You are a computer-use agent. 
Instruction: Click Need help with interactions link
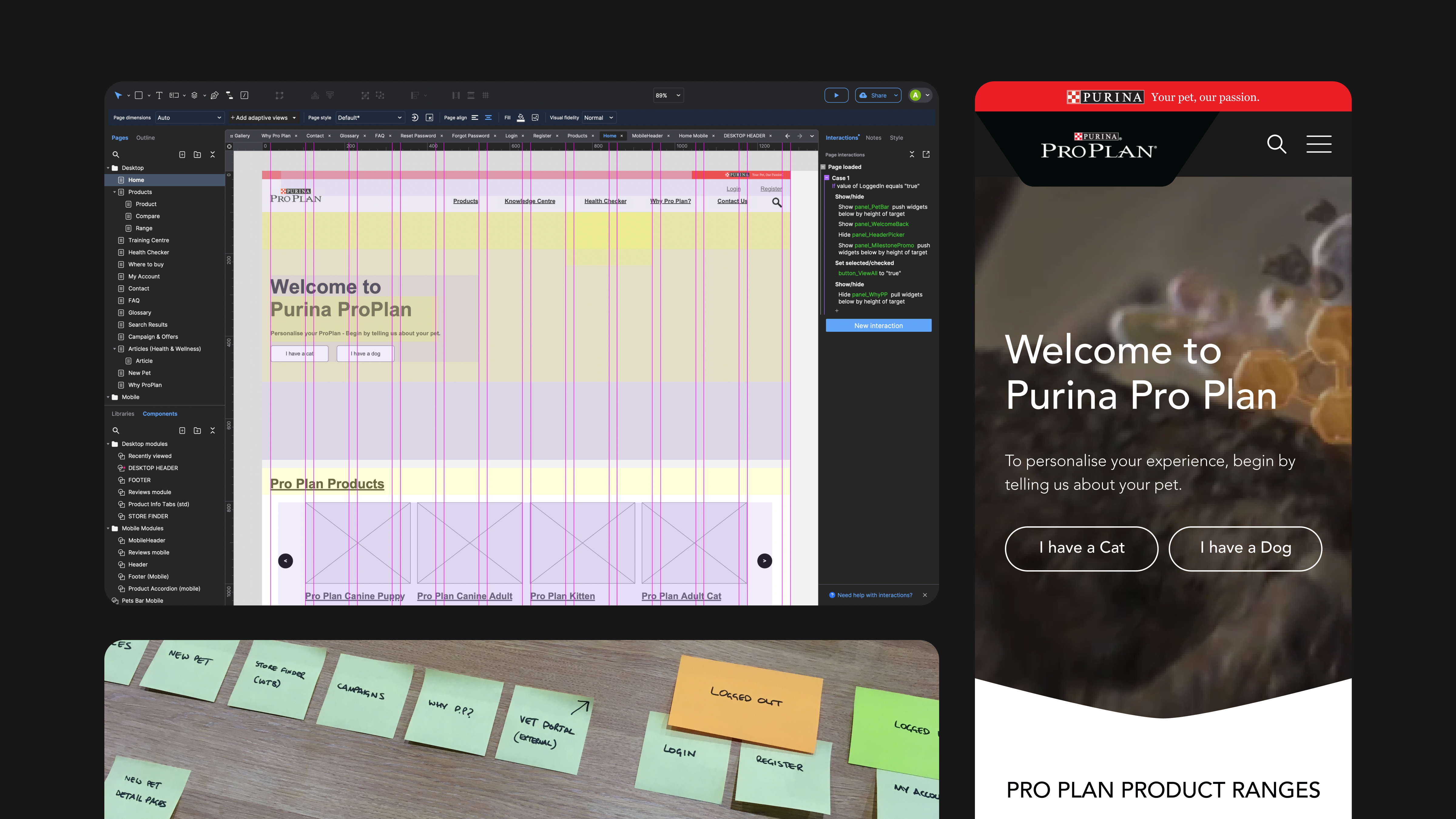(x=875, y=595)
